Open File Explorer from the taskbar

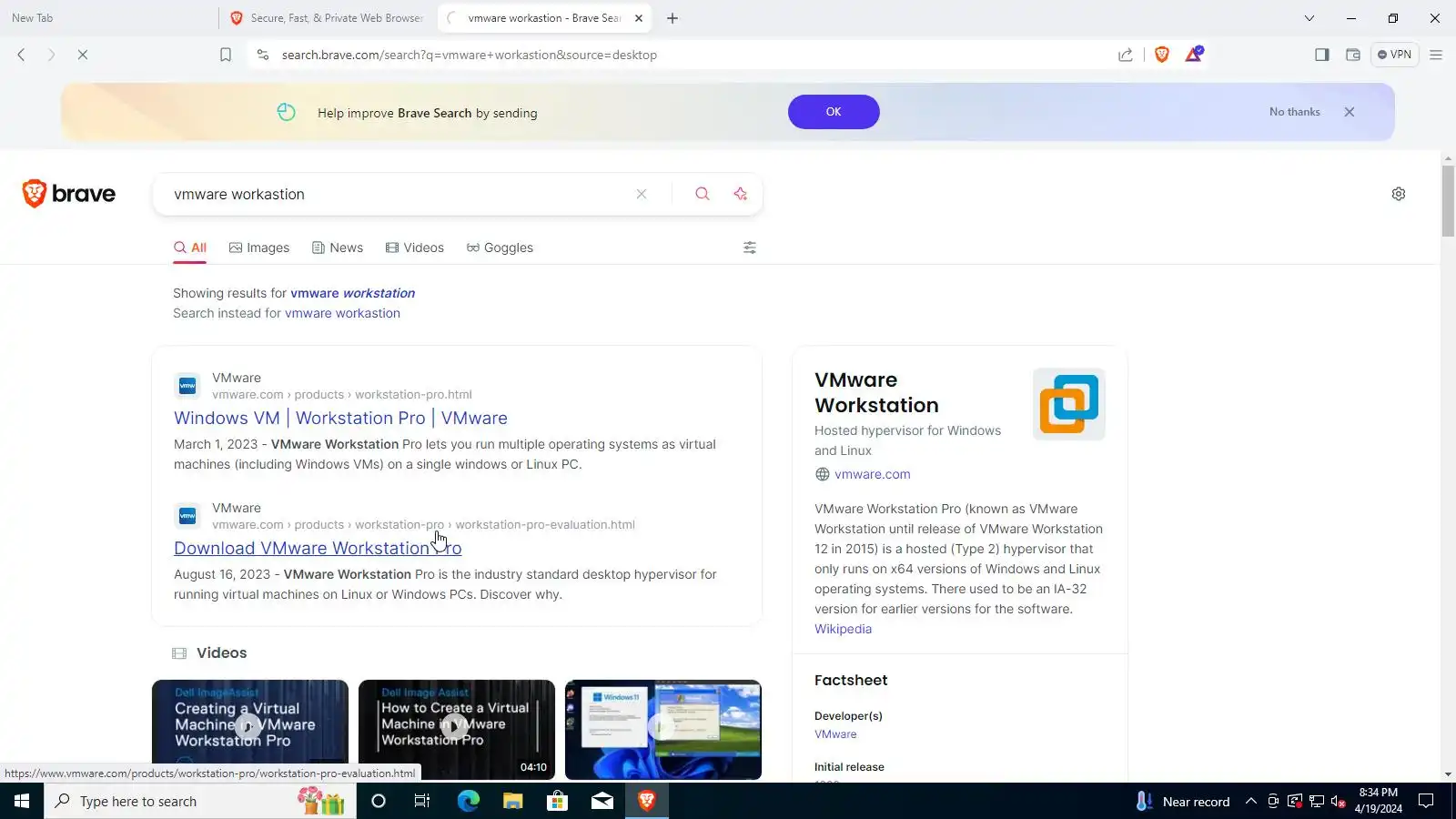tap(512, 801)
